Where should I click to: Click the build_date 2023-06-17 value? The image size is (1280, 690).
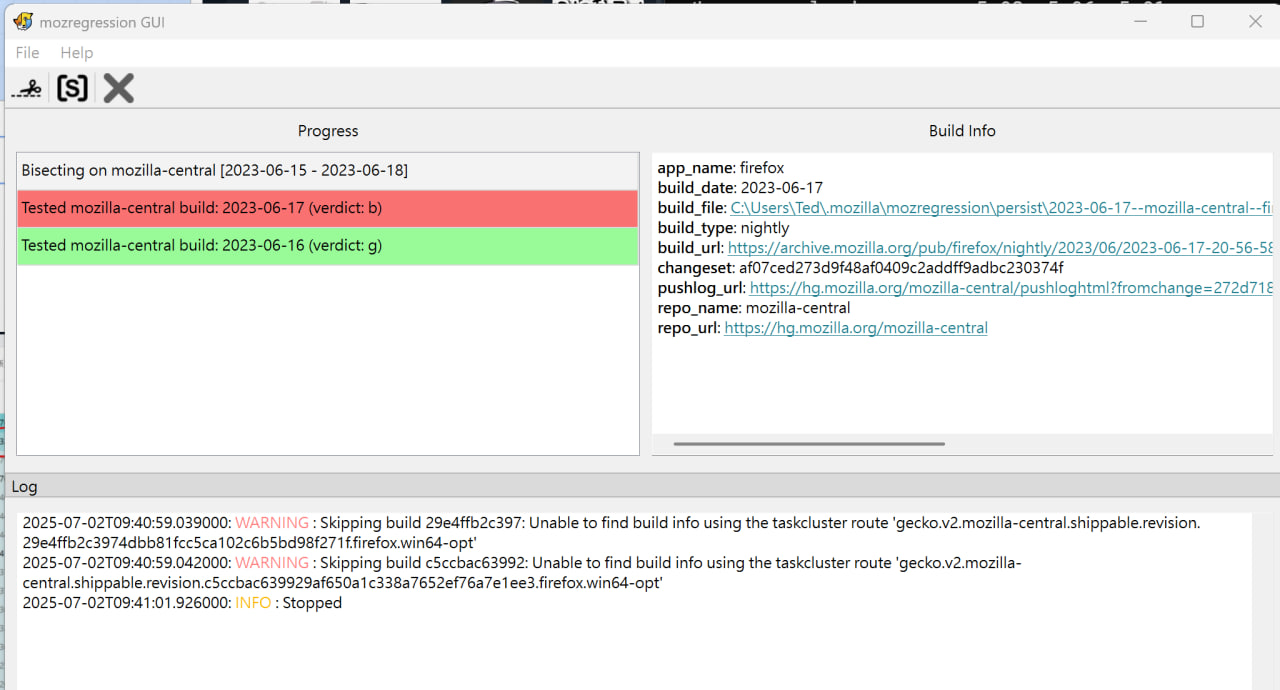point(782,188)
